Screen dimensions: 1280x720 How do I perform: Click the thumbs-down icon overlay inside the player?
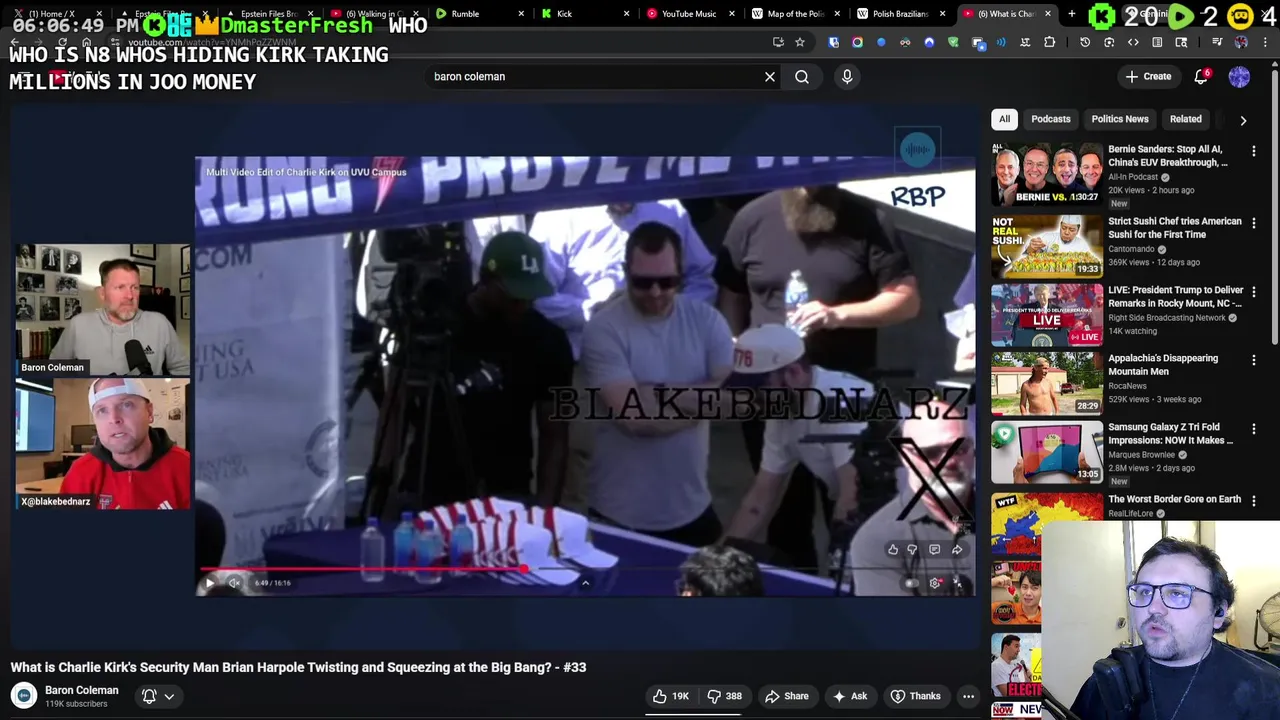click(912, 549)
